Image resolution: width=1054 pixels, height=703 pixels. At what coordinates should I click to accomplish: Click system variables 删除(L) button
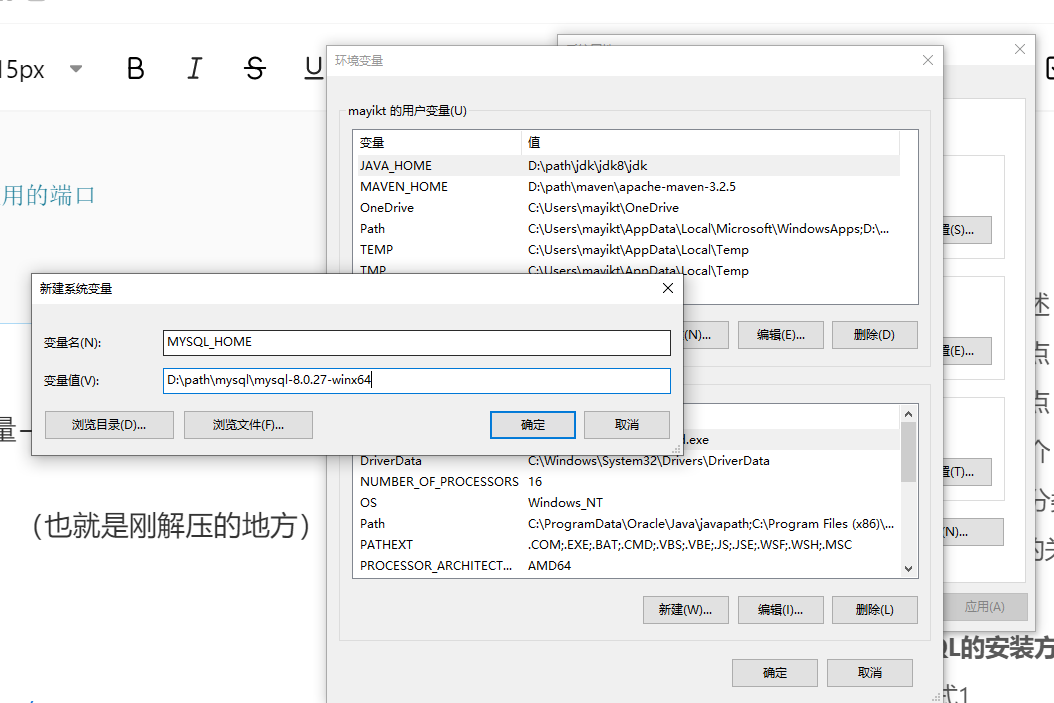[x=875, y=610]
